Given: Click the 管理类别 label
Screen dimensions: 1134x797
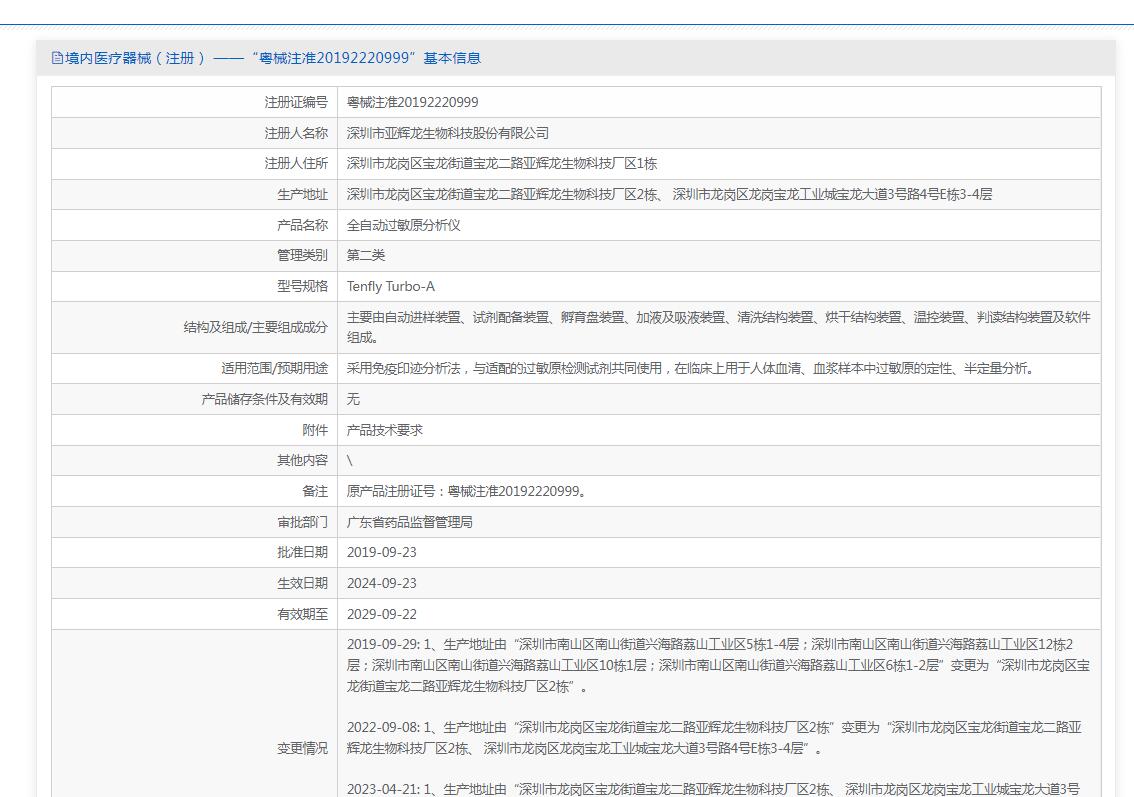Looking at the screenshot, I should (302, 255).
